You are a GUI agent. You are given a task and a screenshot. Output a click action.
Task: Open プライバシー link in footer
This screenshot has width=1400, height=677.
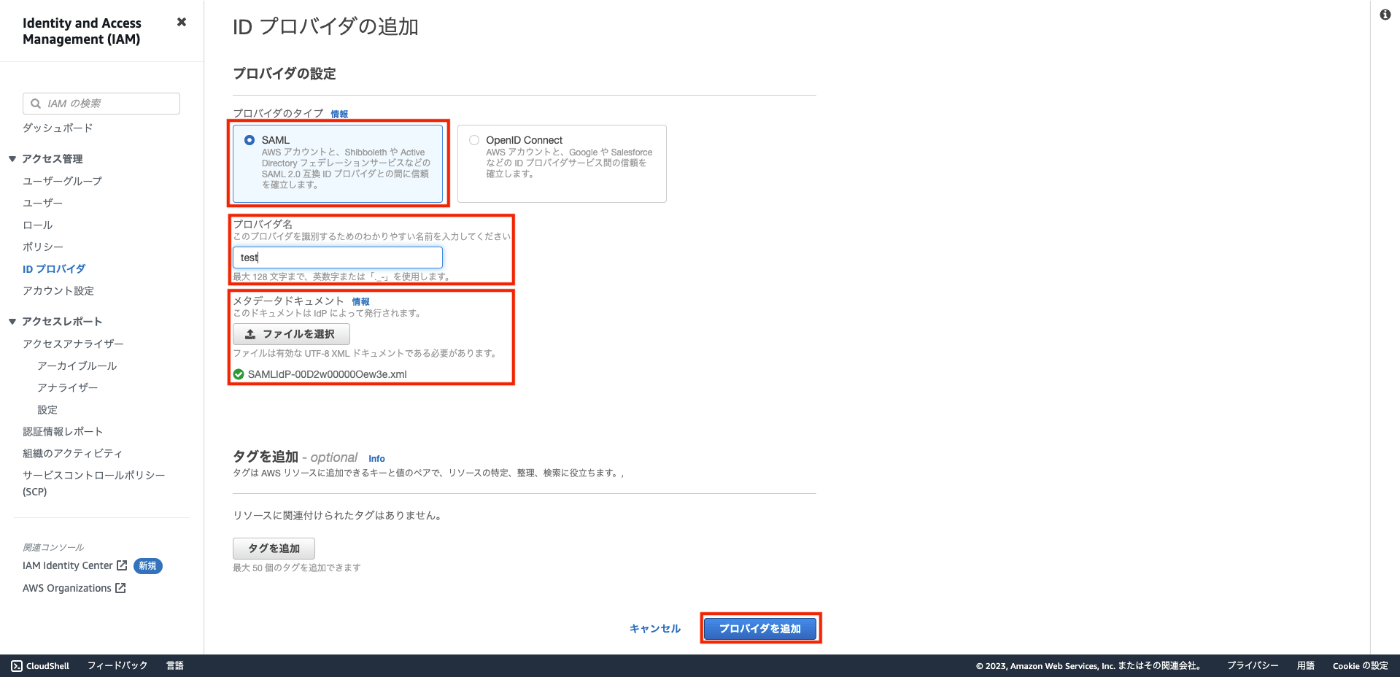1253,666
